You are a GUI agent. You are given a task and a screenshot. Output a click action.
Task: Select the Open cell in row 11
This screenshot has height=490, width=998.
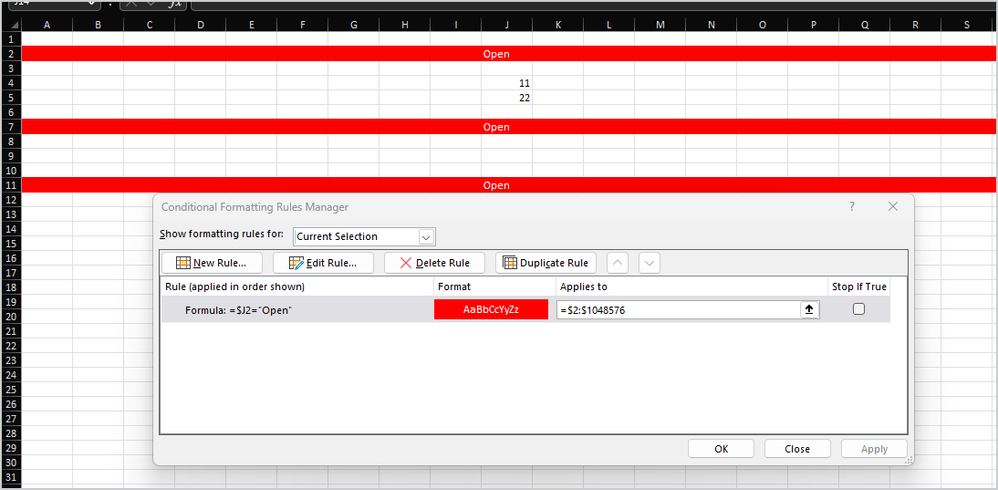[x=507, y=185]
